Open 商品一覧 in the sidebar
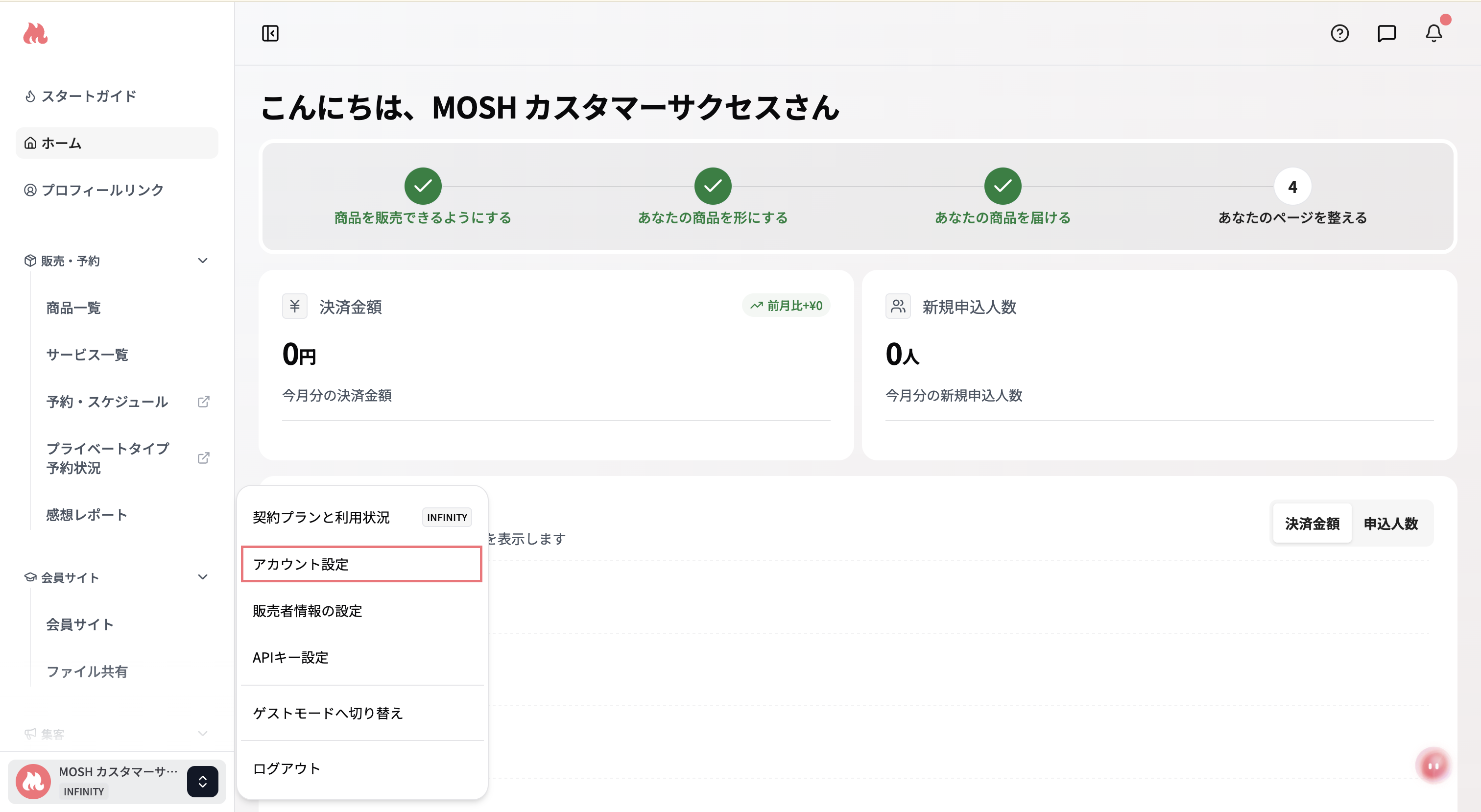The width and height of the screenshot is (1481, 812). click(73, 308)
